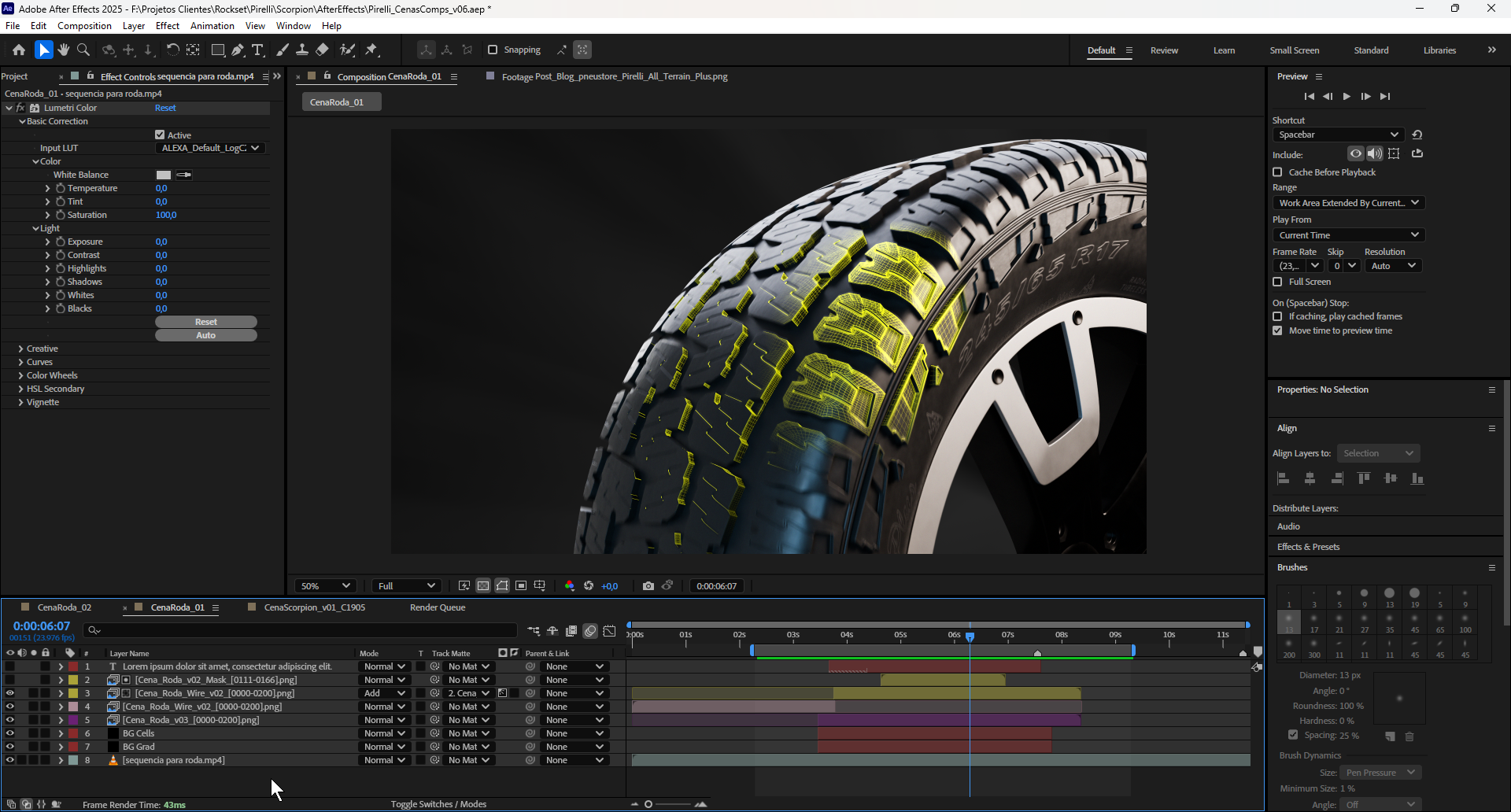Expand the Creative section

click(x=20, y=349)
